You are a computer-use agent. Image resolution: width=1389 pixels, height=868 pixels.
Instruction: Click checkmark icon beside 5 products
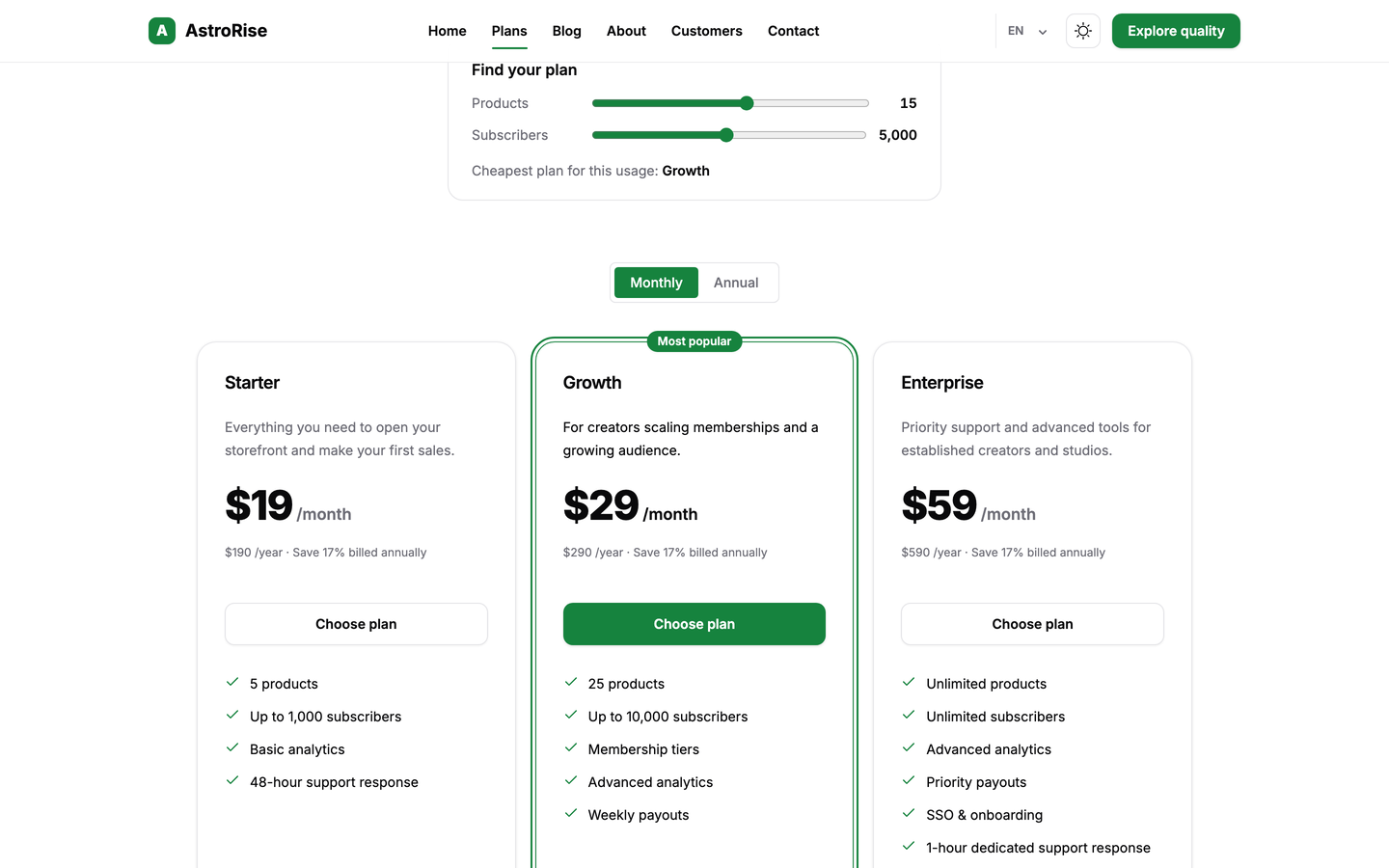pyautogui.click(x=232, y=683)
